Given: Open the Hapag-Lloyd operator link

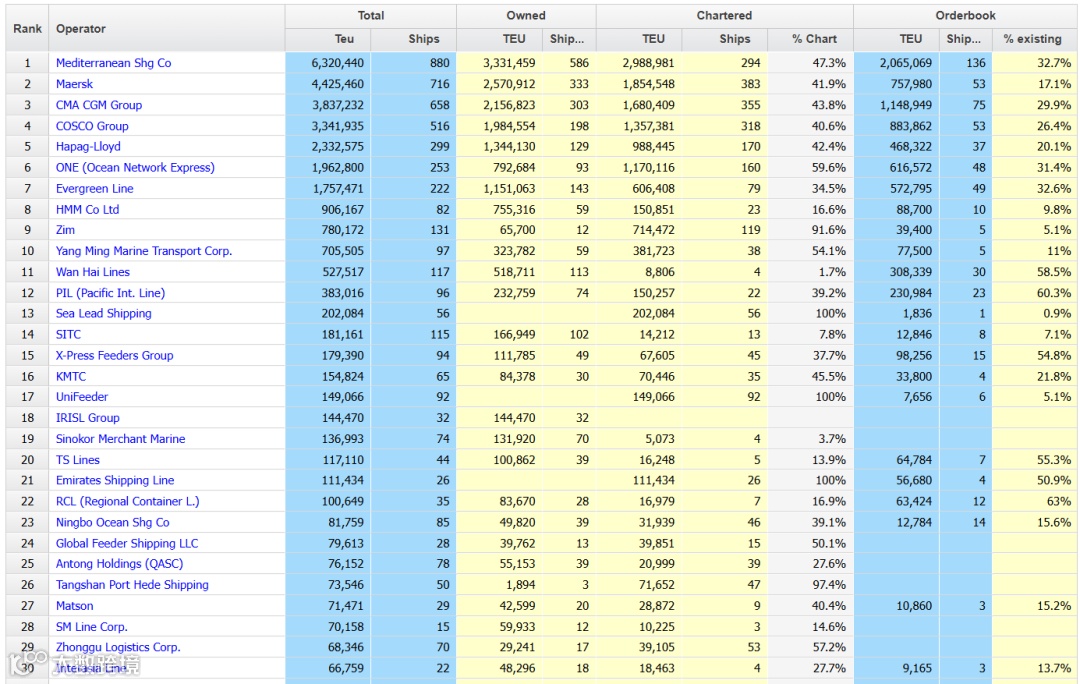Looking at the screenshot, I should pyautogui.click(x=88, y=147).
